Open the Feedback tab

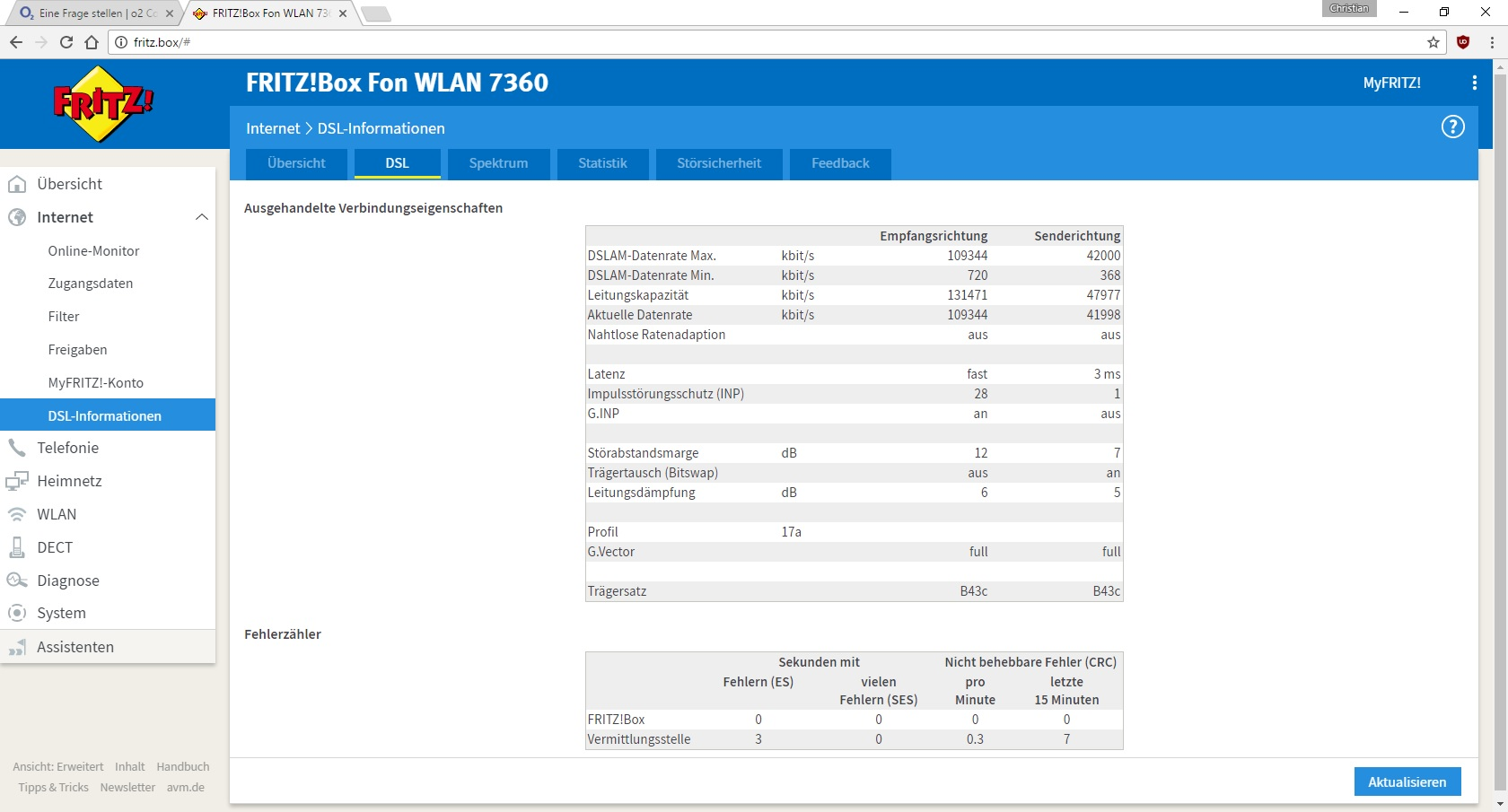pyautogui.click(x=840, y=163)
